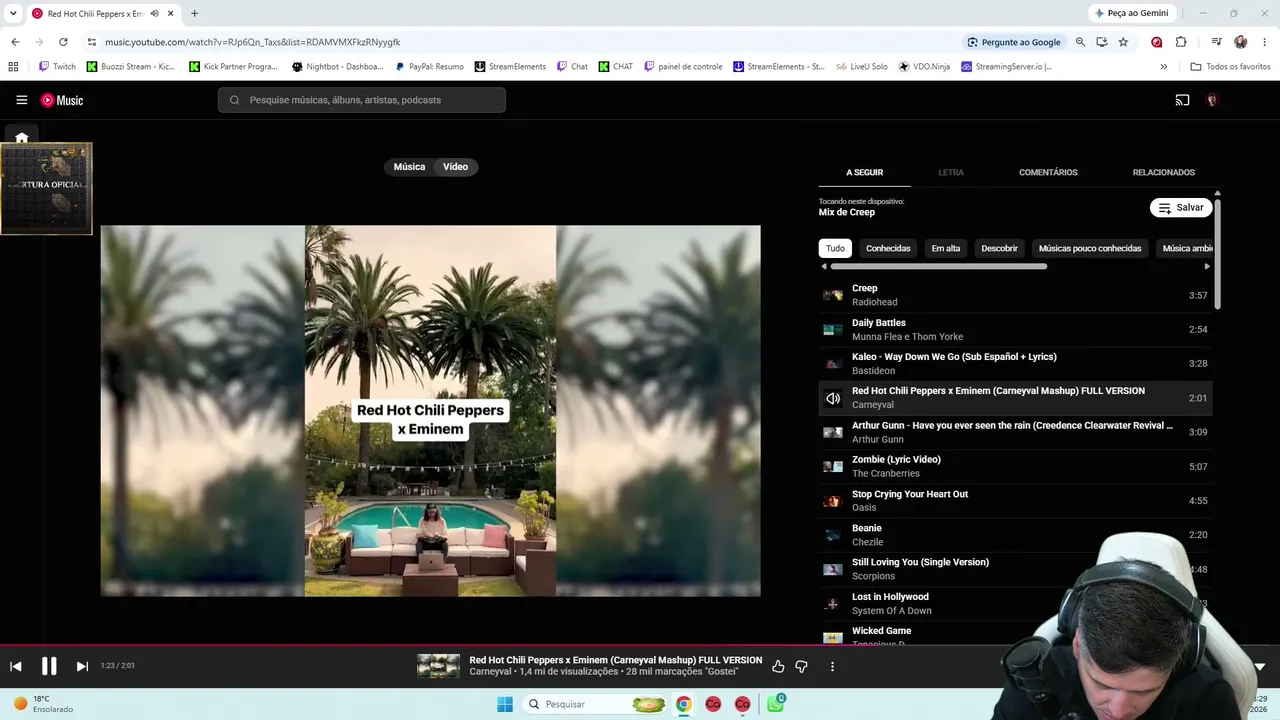Select the Músicas pouco conhecidas filter chip
The width and height of the screenshot is (1280, 720).
click(1090, 248)
